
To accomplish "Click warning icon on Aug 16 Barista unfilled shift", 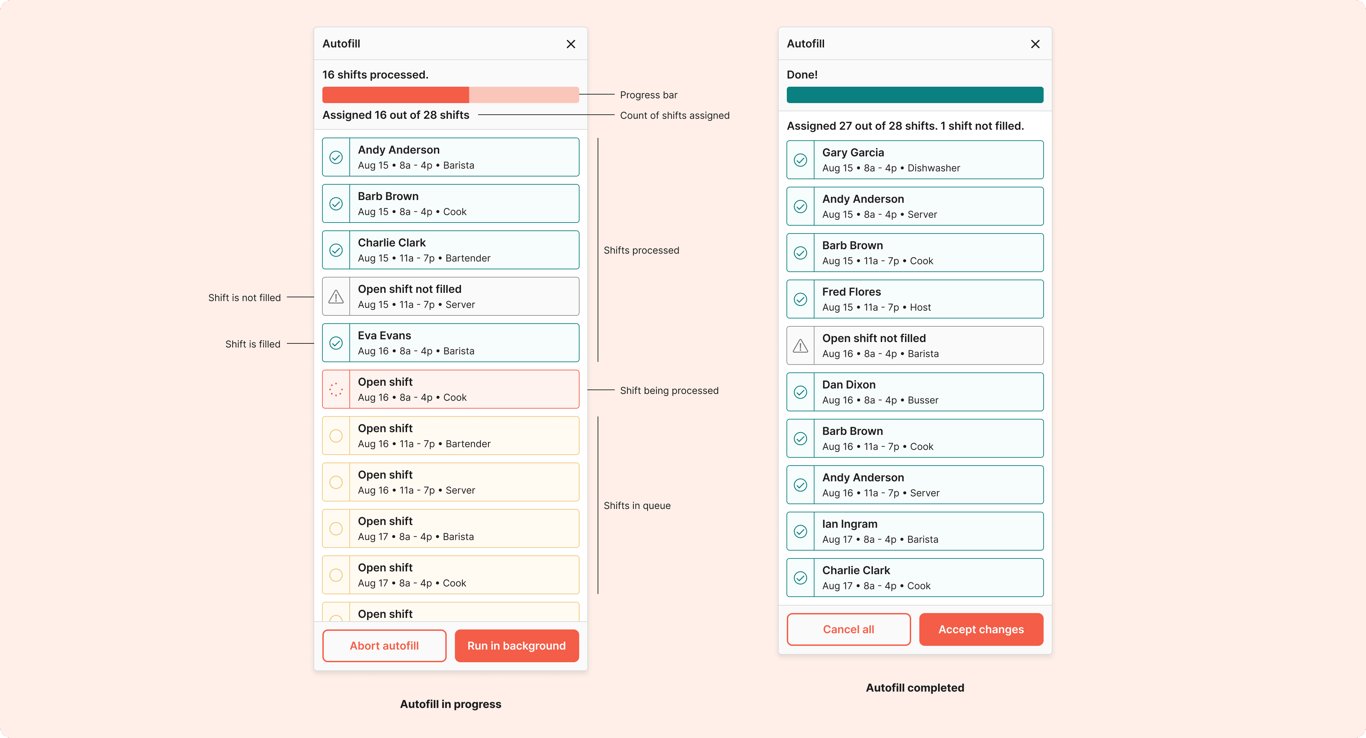I will pos(800,346).
